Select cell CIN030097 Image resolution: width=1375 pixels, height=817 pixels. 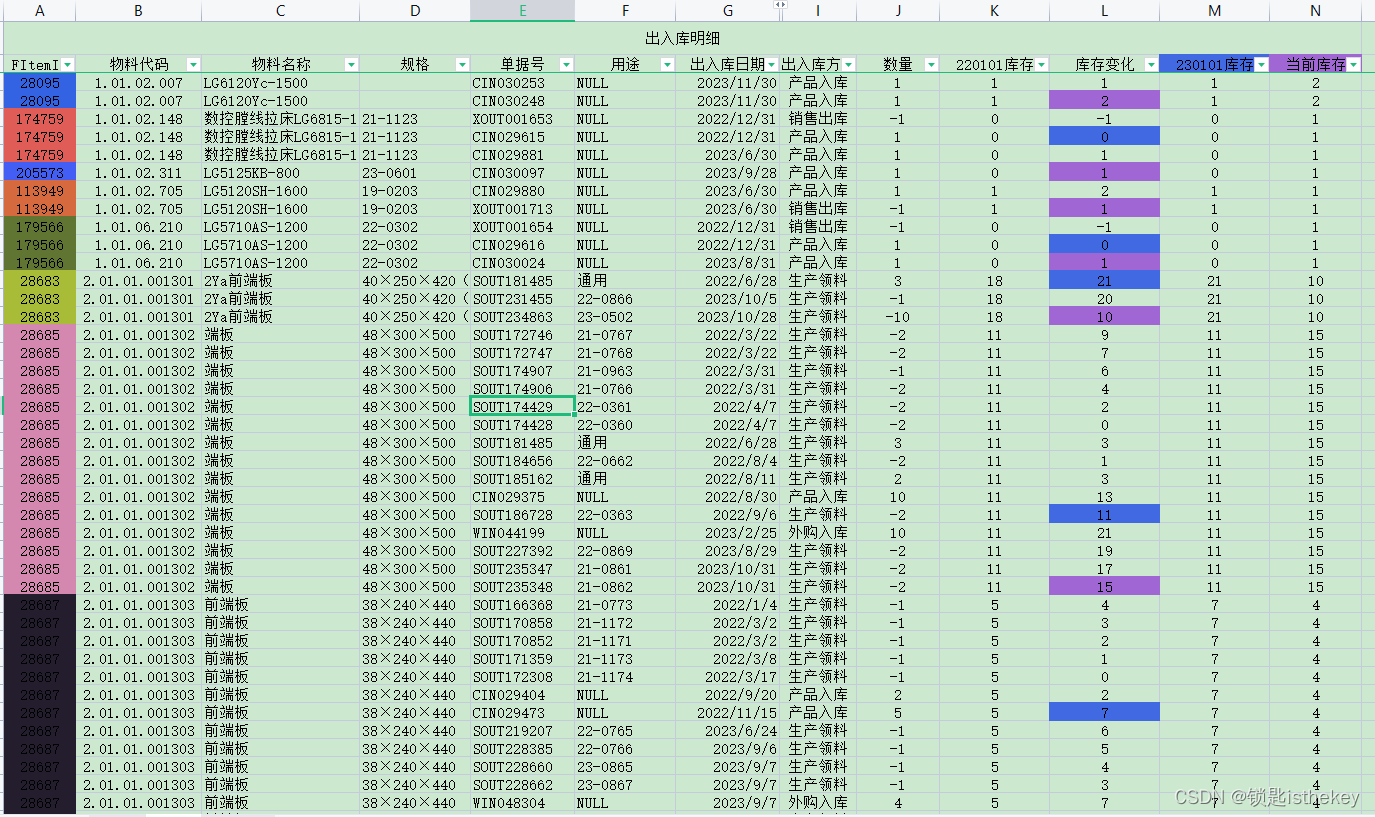pyautogui.click(x=522, y=173)
